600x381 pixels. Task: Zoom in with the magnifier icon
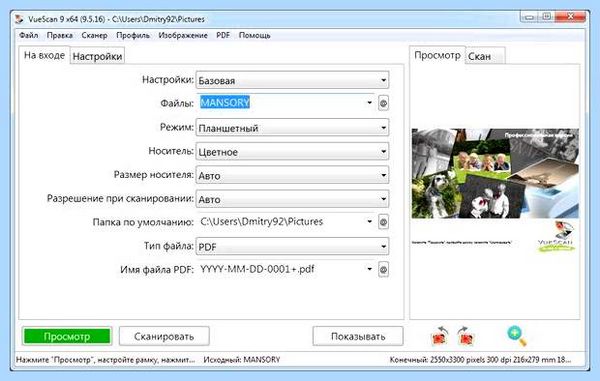pyautogui.click(x=517, y=336)
